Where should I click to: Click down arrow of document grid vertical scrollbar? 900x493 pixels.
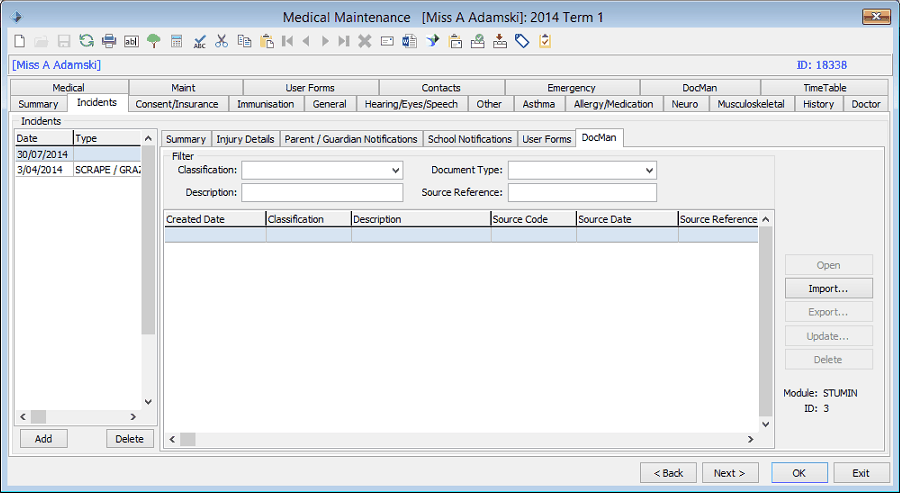(766, 424)
